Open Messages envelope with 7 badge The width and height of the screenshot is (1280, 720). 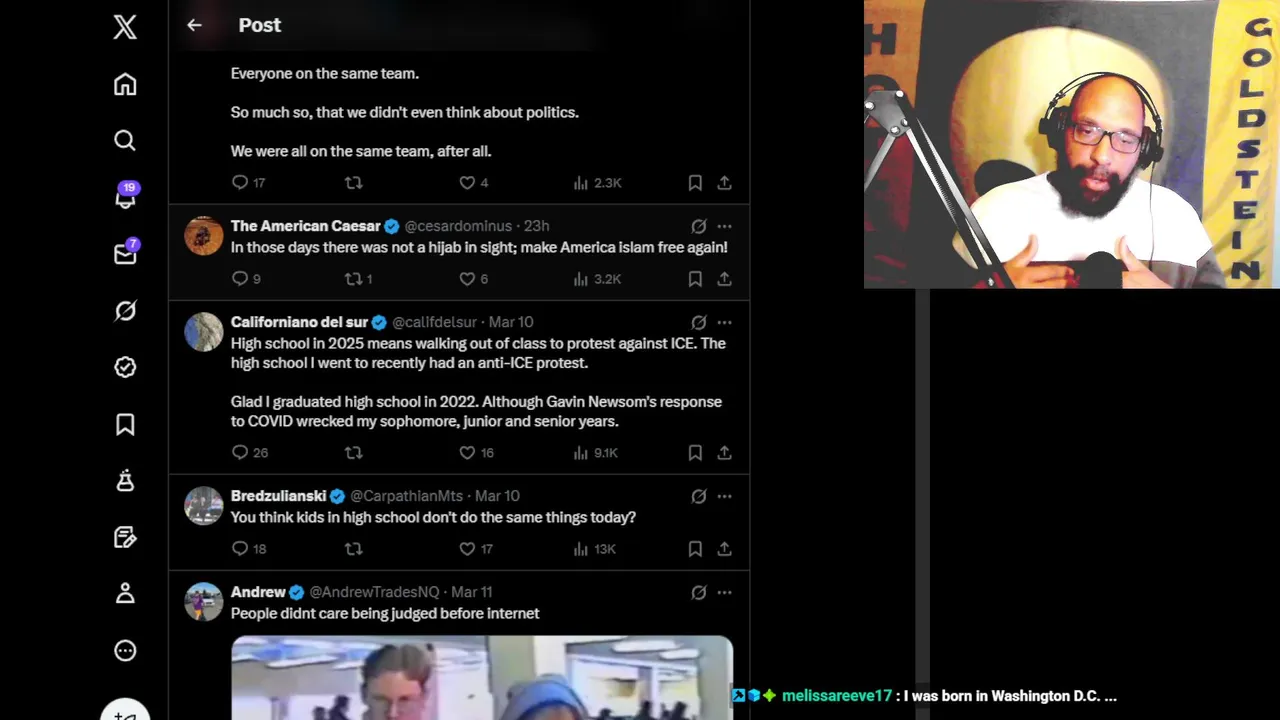[126, 252]
